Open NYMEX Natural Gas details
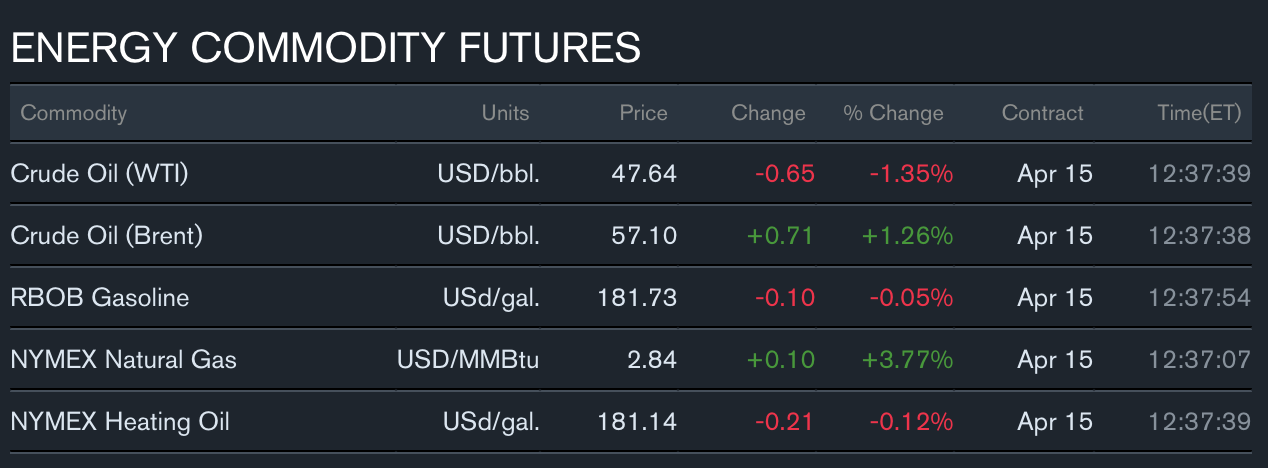1268x468 pixels. pyautogui.click(x=123, y=360)
